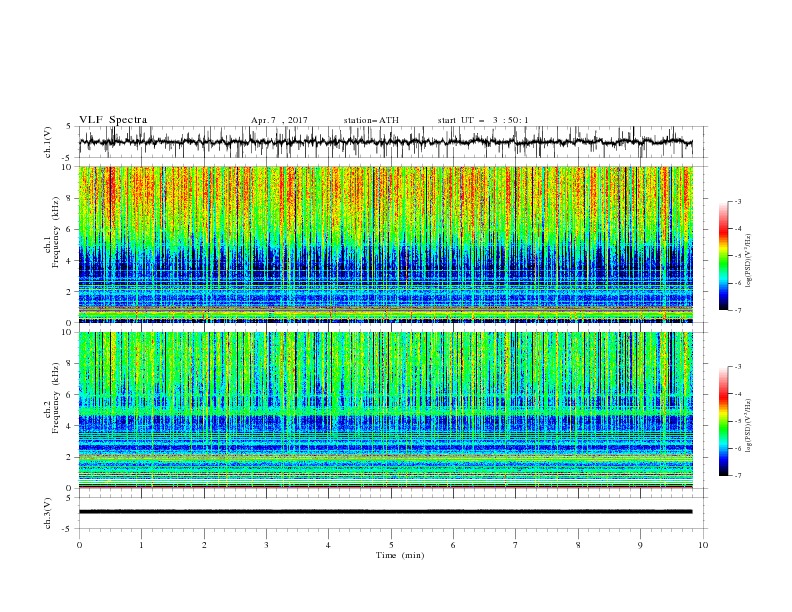Click time axis tick label '5'
Image resolution: width=792 pixels, height=612 pixels.
click(391, 545)
